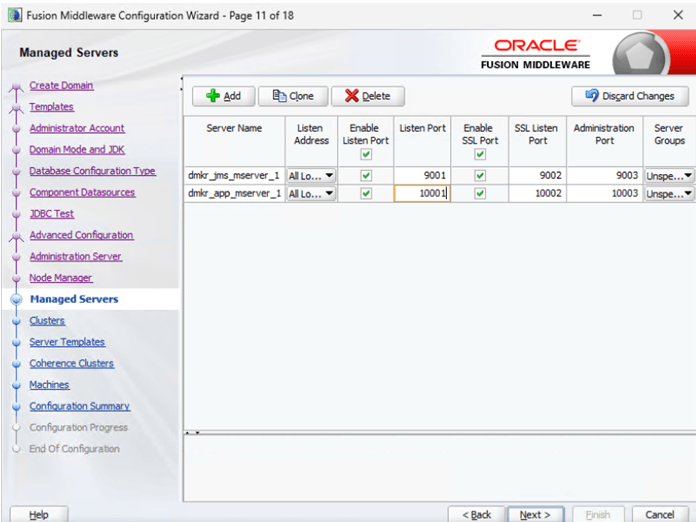Open Administrator Account step

tap(77, 128)
